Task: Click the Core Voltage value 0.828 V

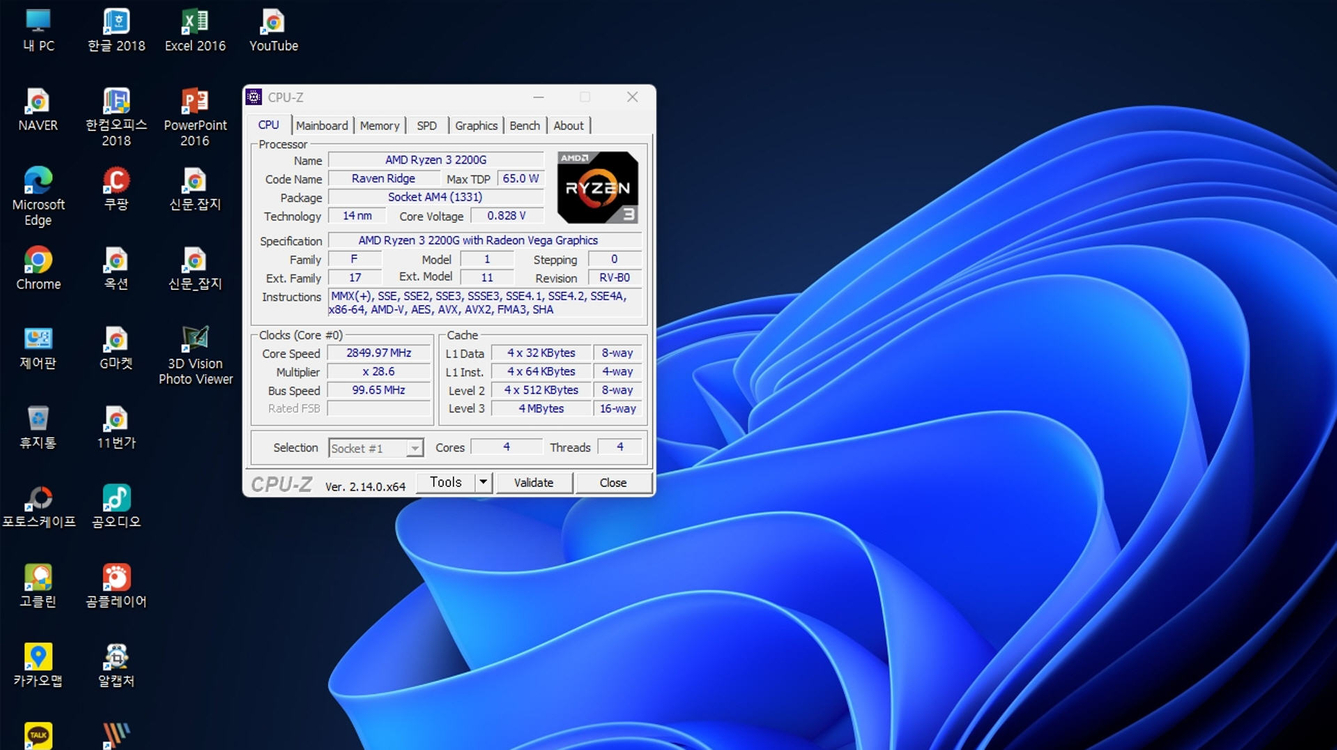Action: click(x=507, y=216)
